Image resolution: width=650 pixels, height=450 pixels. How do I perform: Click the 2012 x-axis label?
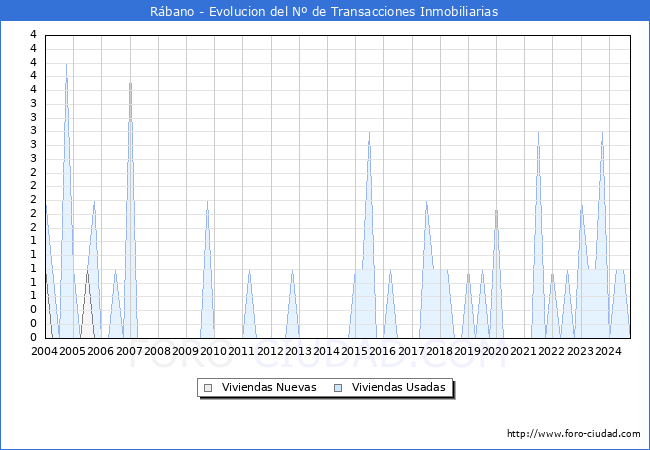[270, 351]
